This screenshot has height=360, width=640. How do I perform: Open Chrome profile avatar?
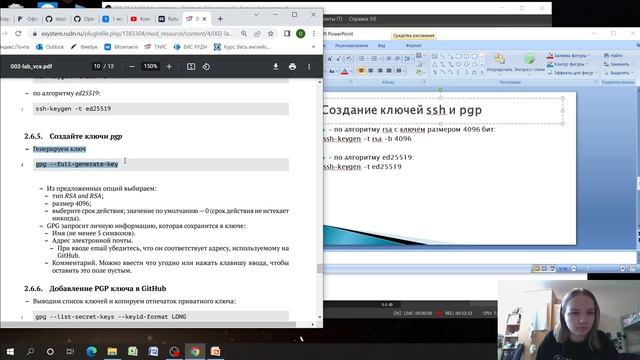(x=300, y=33)
